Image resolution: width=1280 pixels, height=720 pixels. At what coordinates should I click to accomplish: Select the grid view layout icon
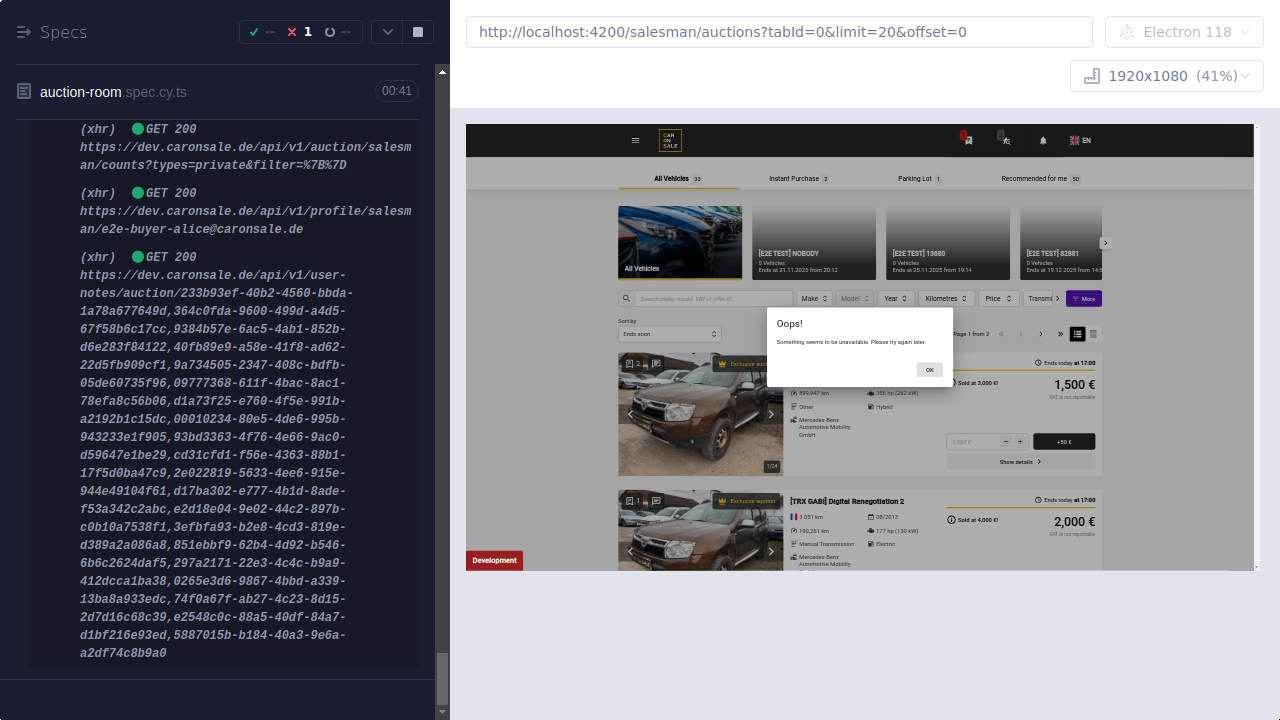pyautogui.click(x=1094, y=334)
